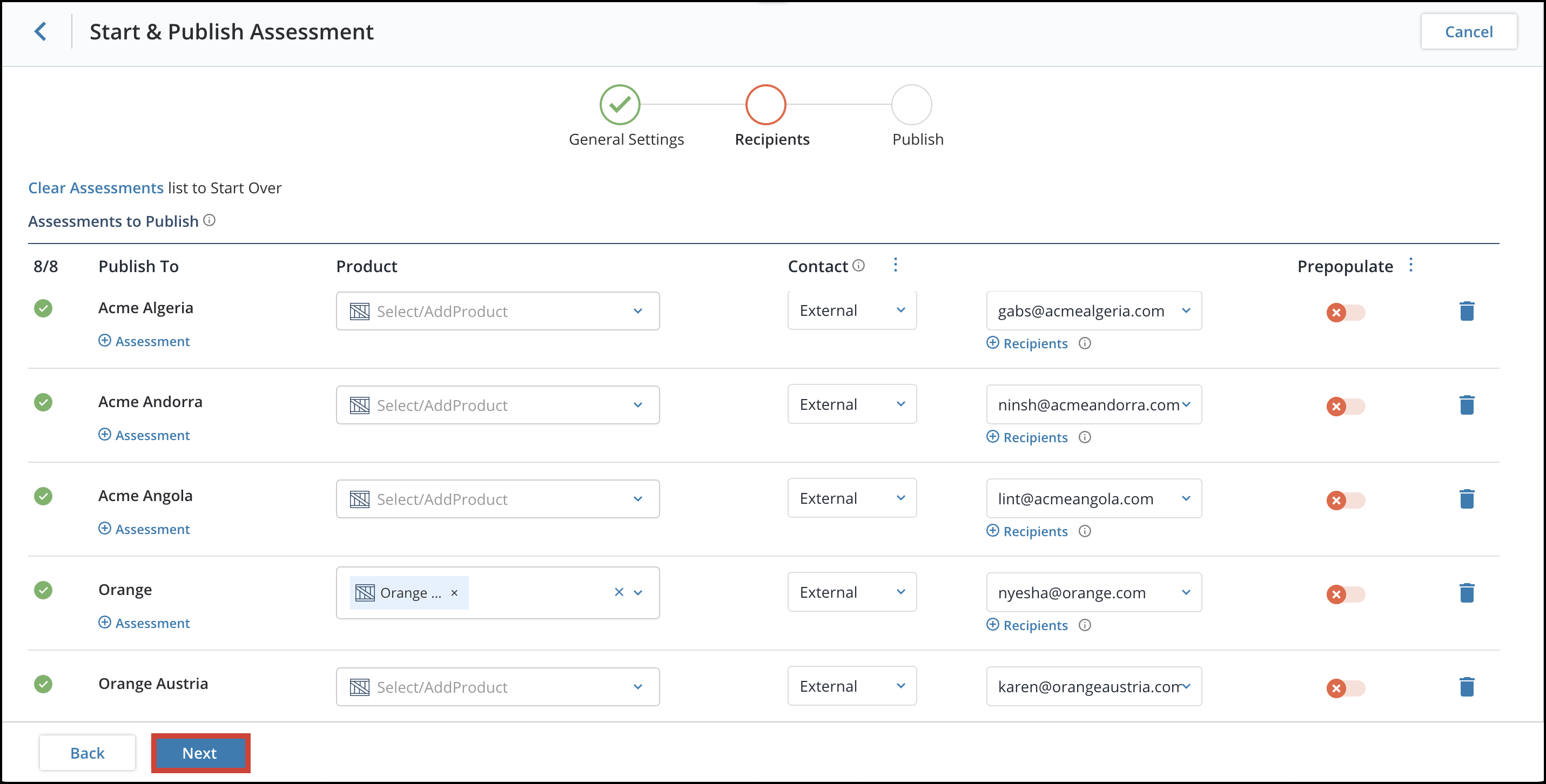This screenshot has height=784, width=1546.
Task: Click the Next button
Action: pos(200,753)
